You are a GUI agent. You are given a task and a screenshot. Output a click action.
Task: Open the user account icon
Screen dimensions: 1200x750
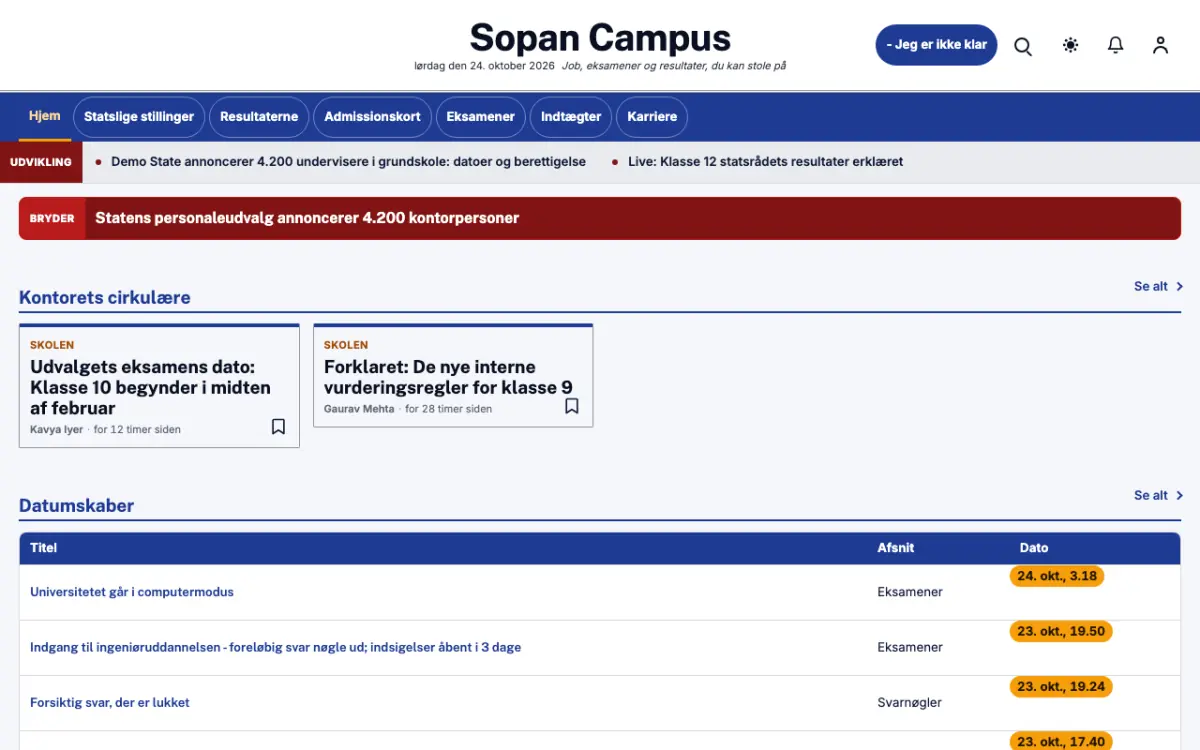click(x=1160, y=45)
